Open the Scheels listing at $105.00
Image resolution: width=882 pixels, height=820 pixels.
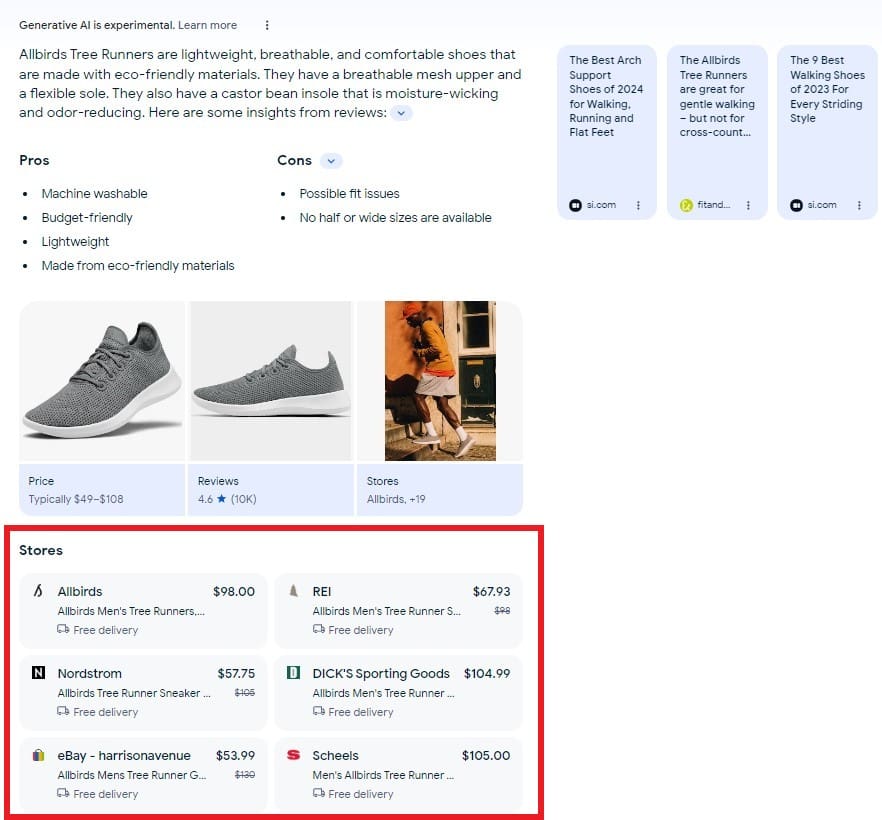click(x=398, y=775)
